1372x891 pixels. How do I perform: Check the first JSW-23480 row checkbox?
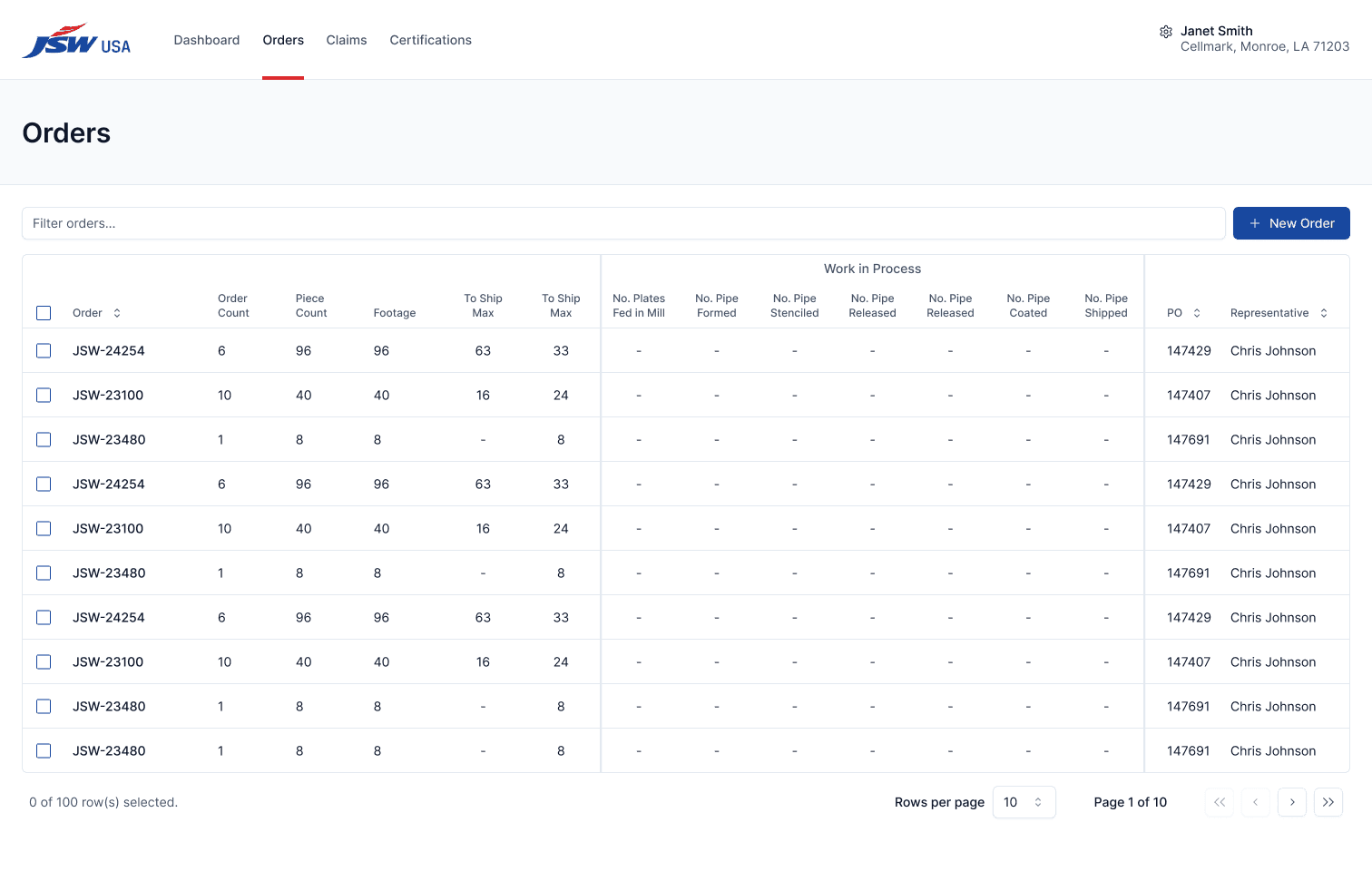44,439
